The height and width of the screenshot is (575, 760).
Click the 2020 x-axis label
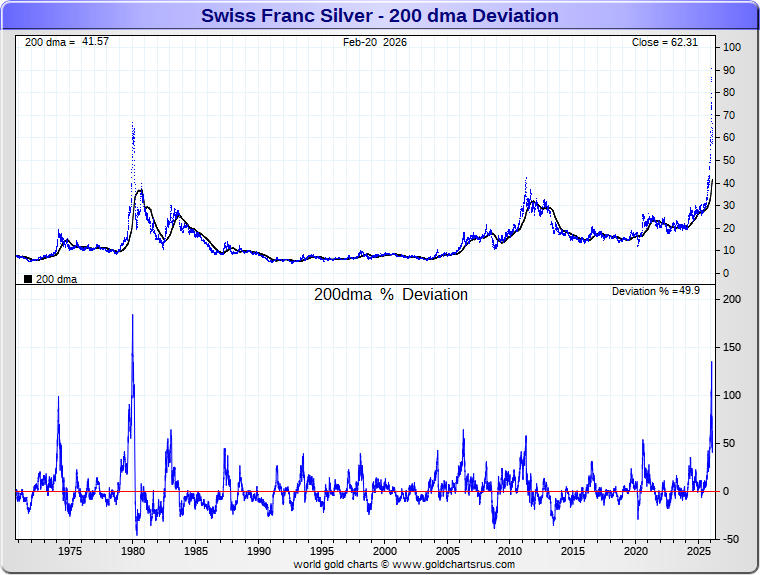(636, 551)
